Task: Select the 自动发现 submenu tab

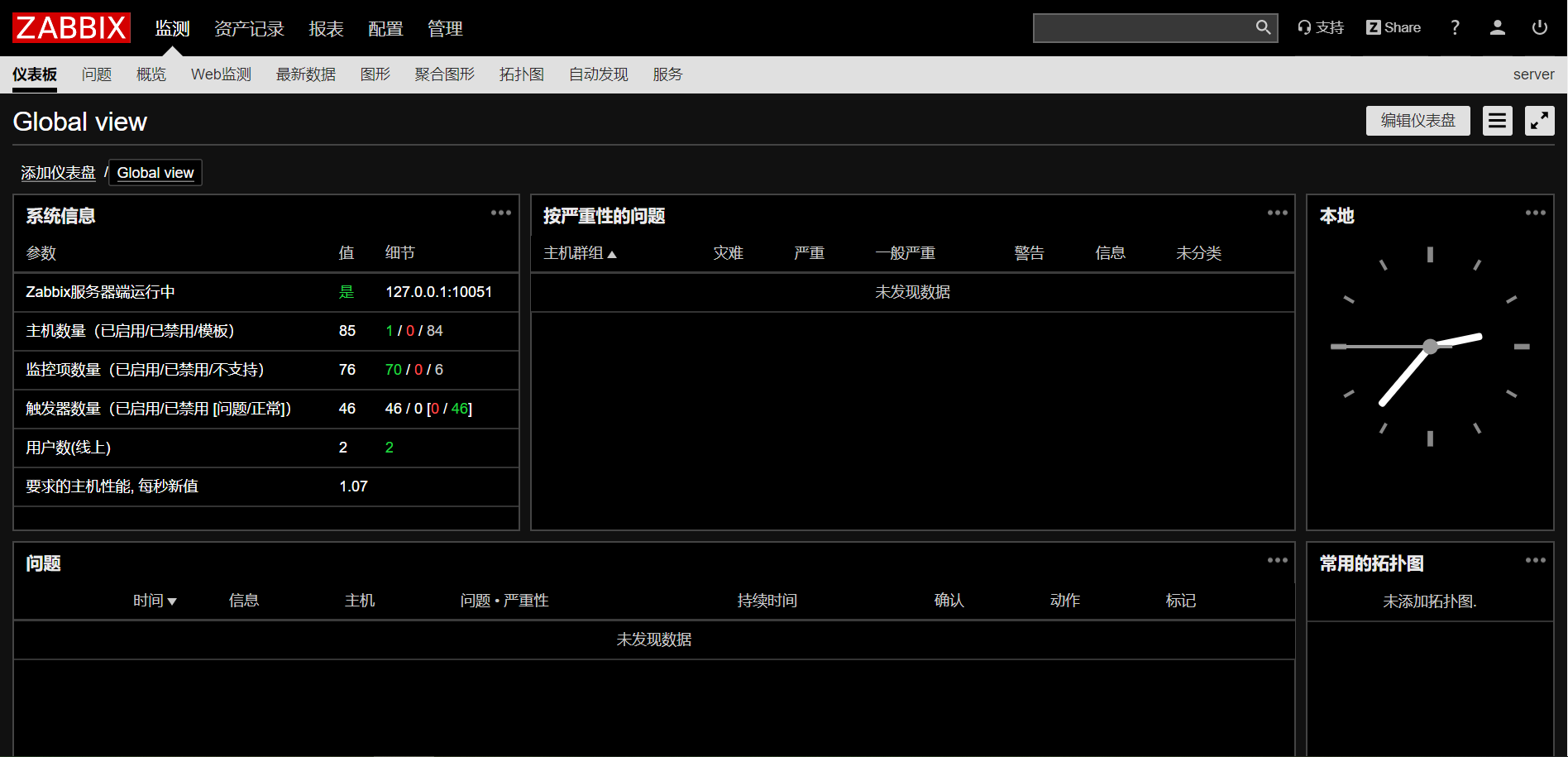Action: (x=599, y=74)
